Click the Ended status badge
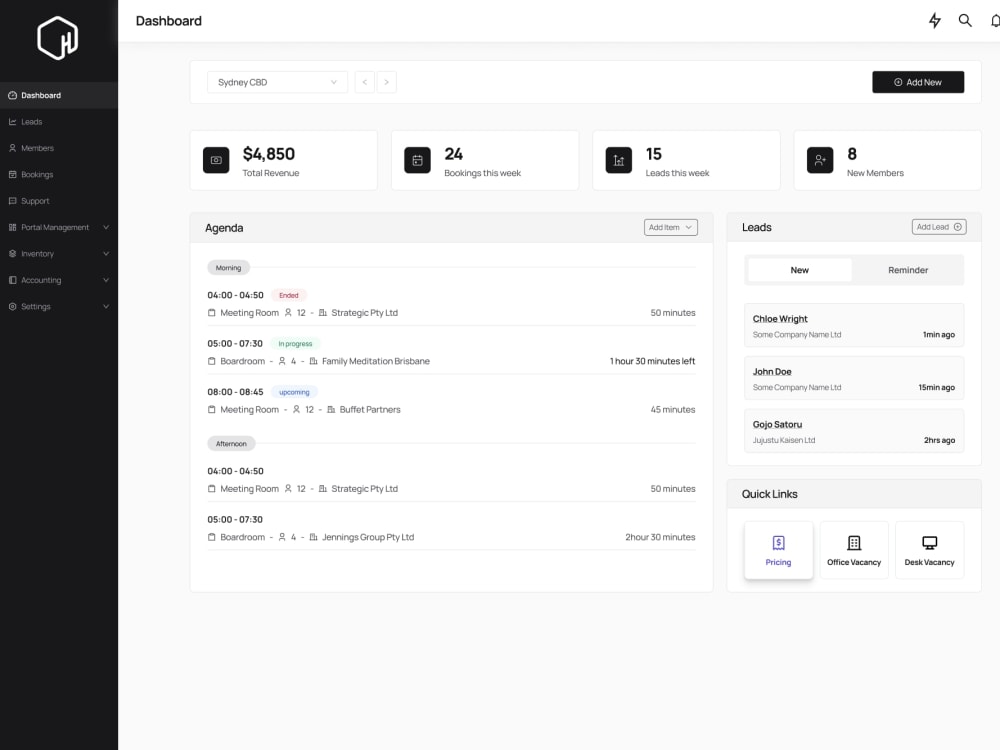 [x=289, y=295]
